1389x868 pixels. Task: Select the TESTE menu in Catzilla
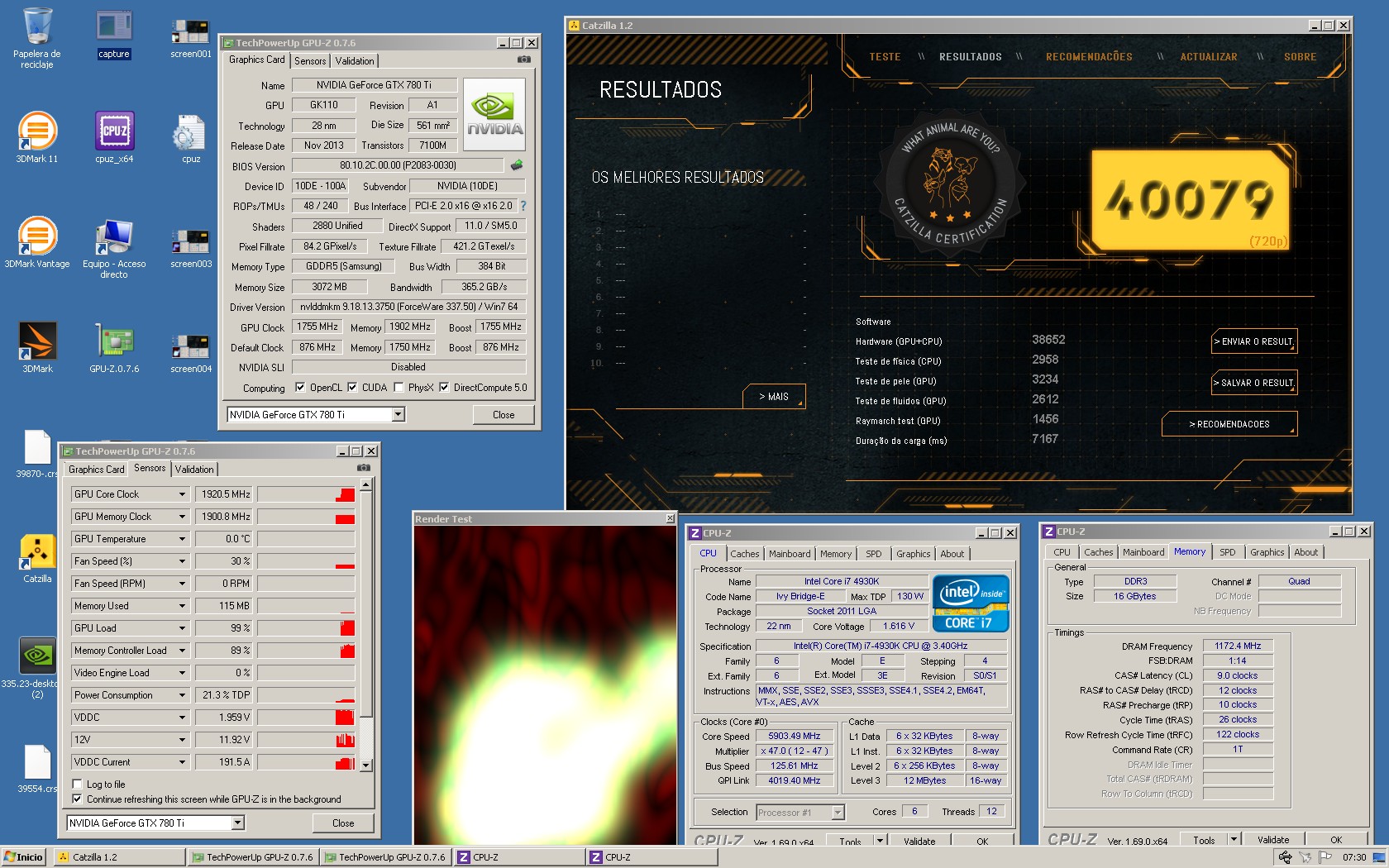pyautogui.click(x=885, y=57)
